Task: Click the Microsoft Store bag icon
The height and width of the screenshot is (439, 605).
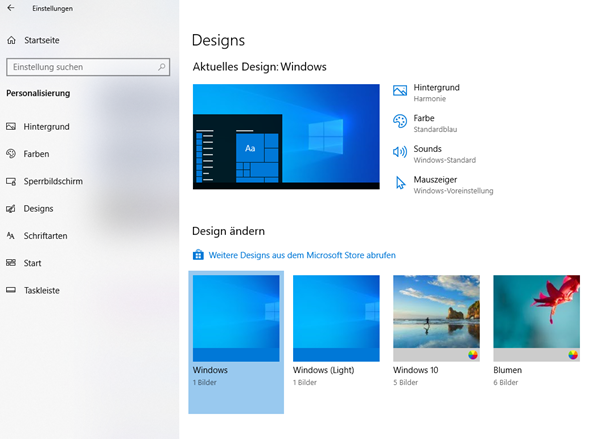Action: (x=198, y=255)
